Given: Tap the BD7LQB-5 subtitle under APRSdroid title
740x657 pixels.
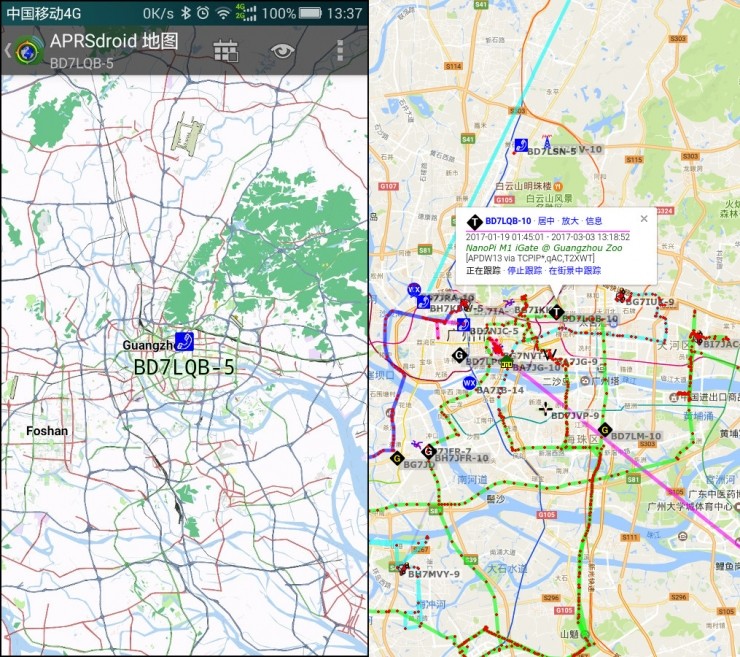Looking at the screenshot, I should tap(82, 63).
